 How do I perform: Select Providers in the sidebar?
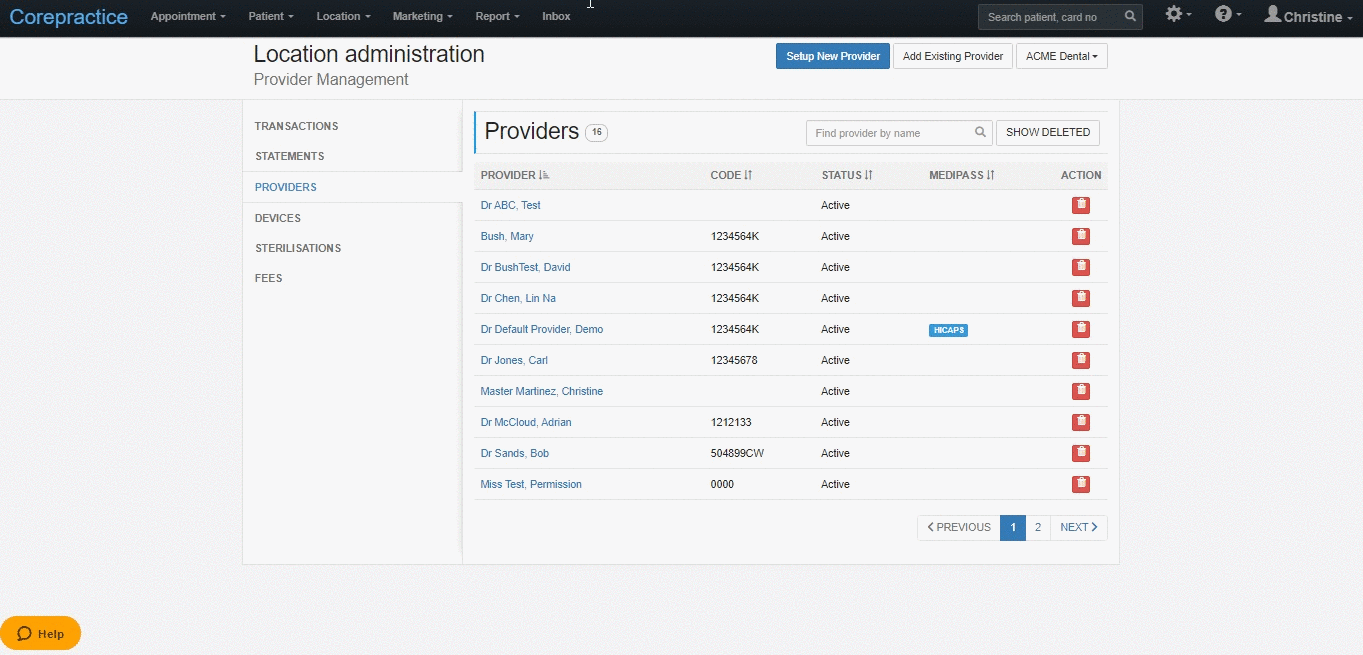tap(285, 187)
